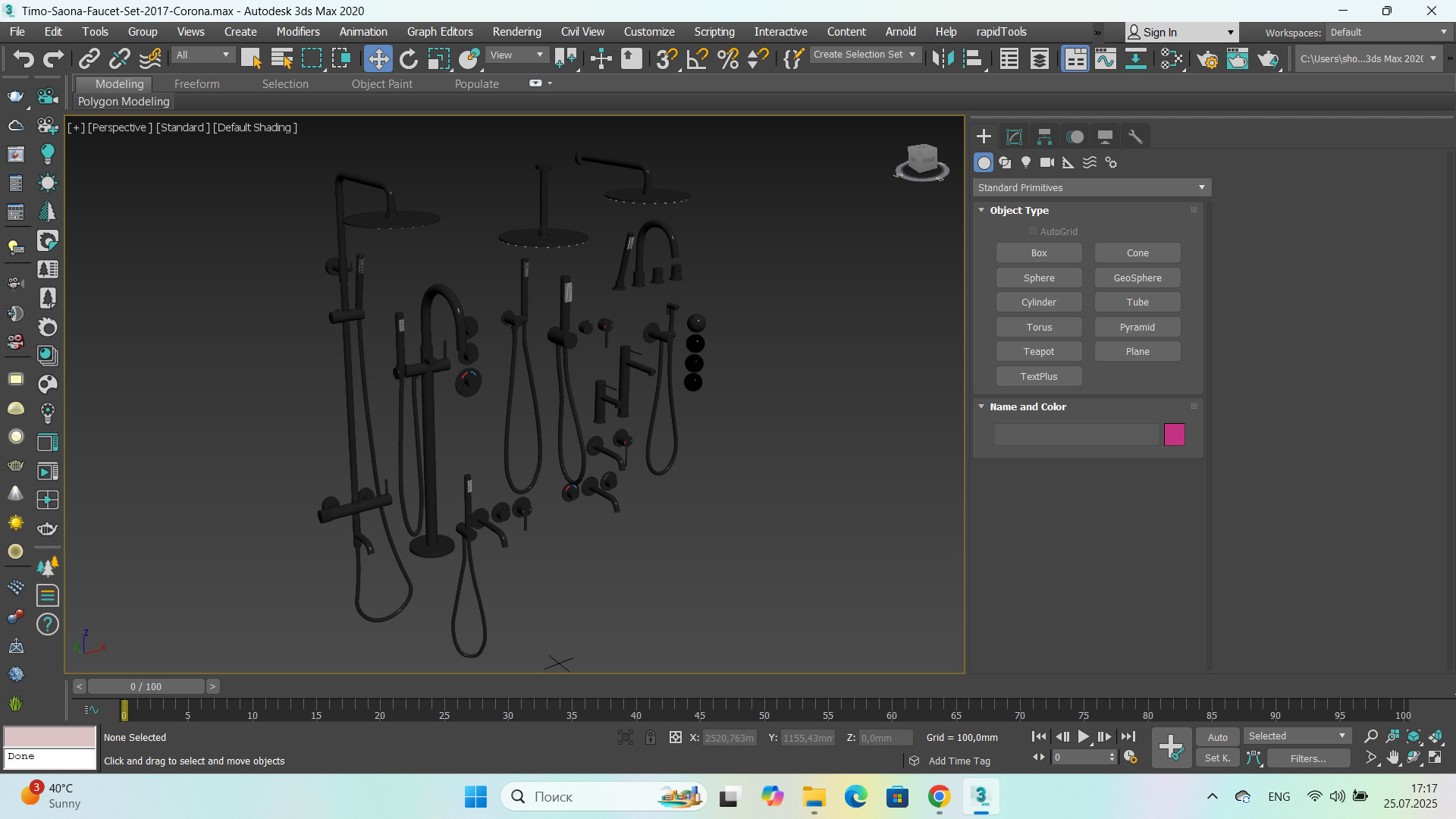Image resolution: width=1456 pixels, height=819 pixels.
Task: Toggle the Angle Snap button
Action: coord(698,58)
